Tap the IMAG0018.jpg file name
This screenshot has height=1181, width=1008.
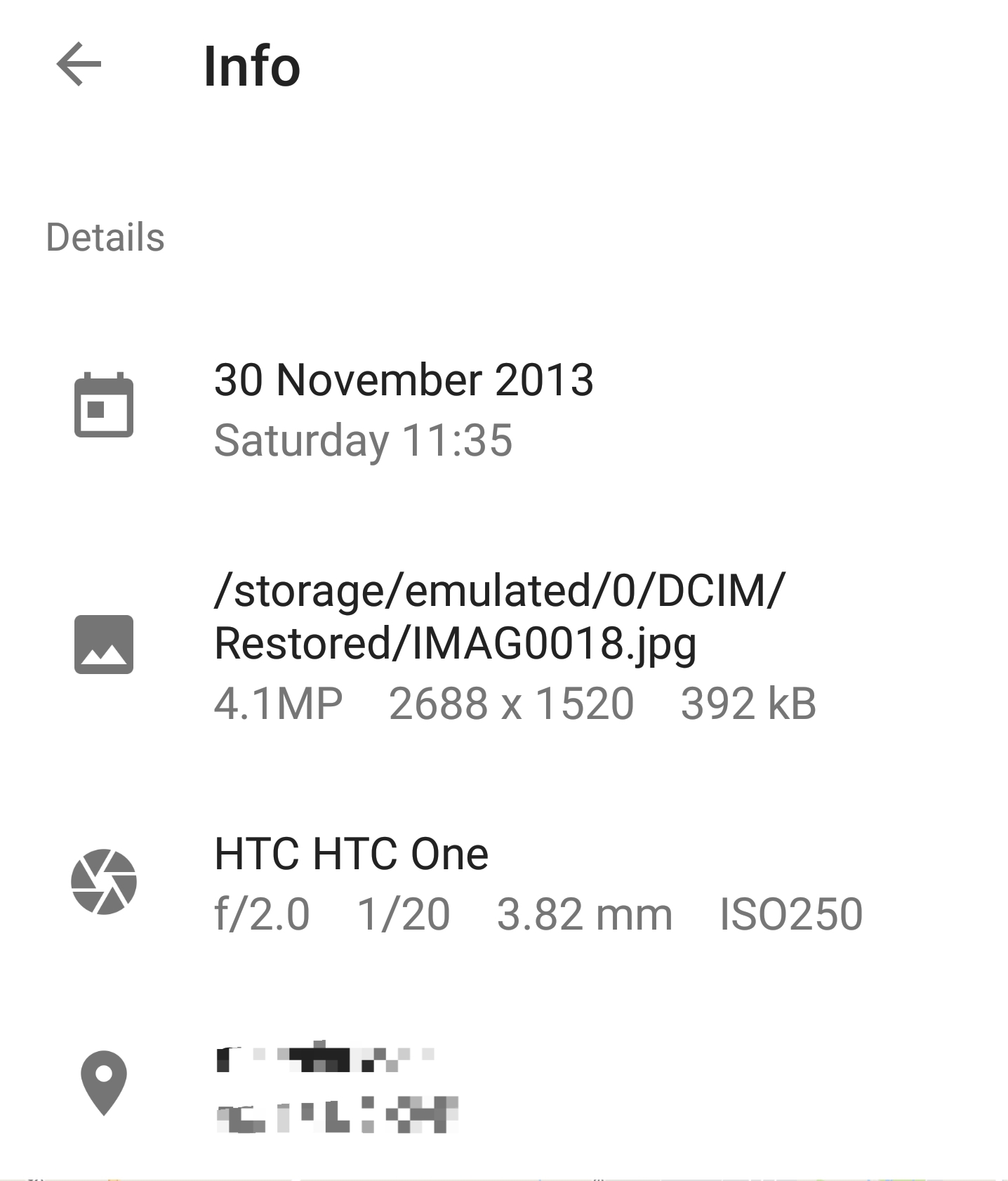pos(555,643)
